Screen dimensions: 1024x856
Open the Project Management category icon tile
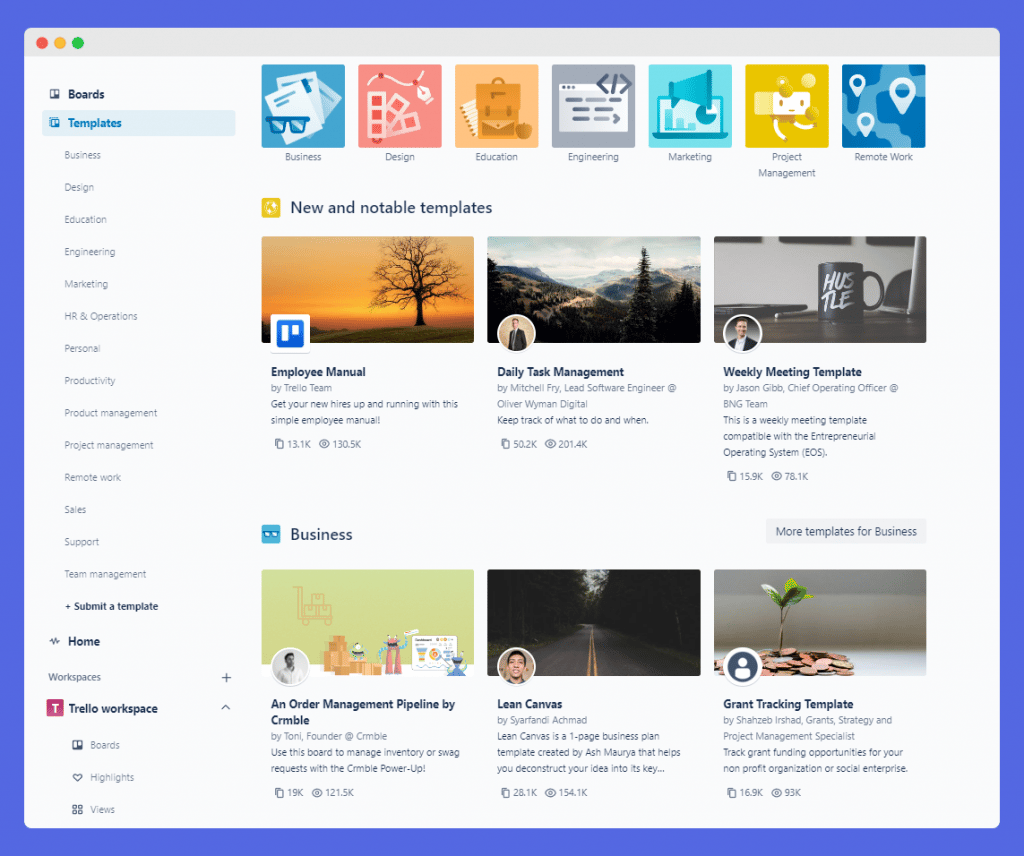pyautogui.click(x=786, y=106)
